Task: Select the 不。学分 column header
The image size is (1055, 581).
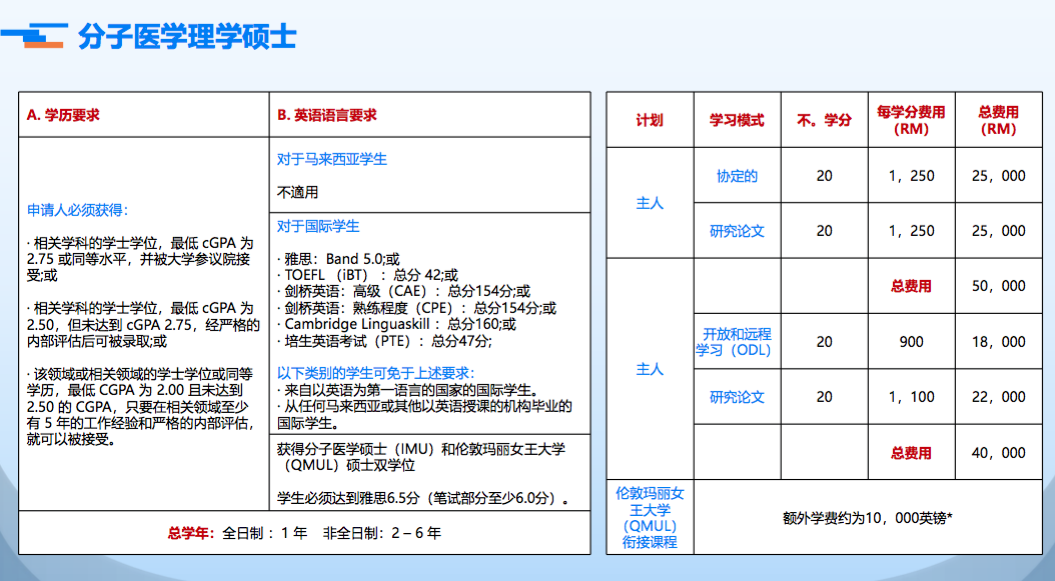Action: click(824, 120)
